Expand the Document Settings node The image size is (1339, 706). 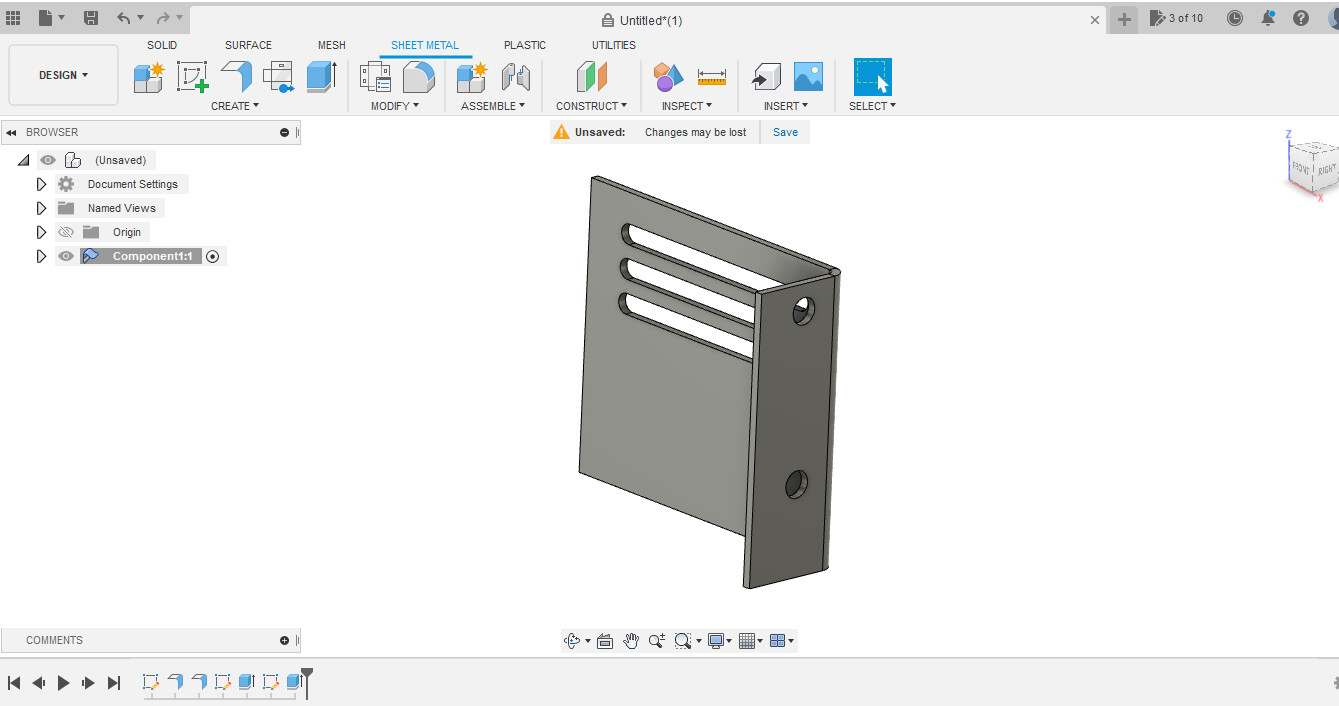tap(41, 183)
